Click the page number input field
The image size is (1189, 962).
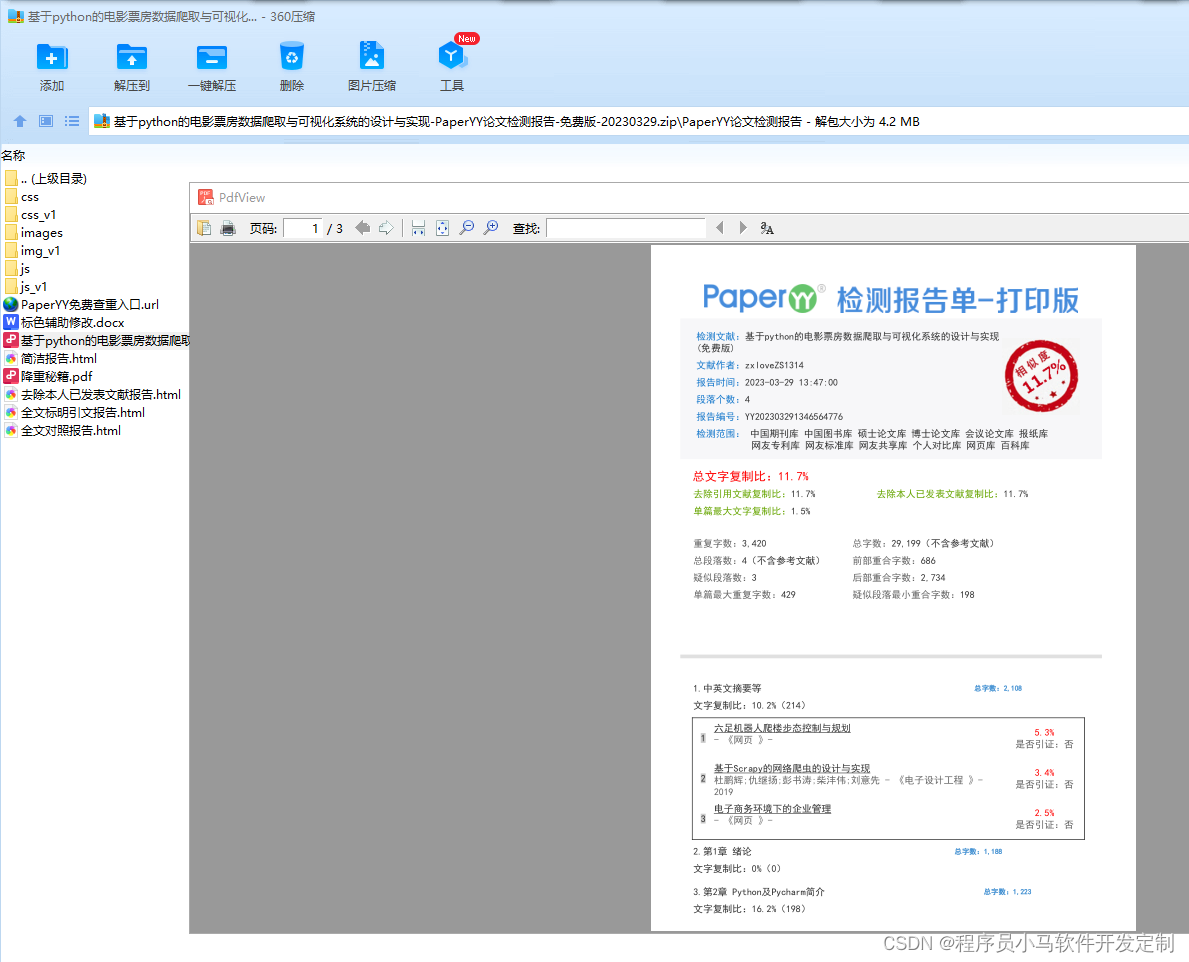[303, 228]
